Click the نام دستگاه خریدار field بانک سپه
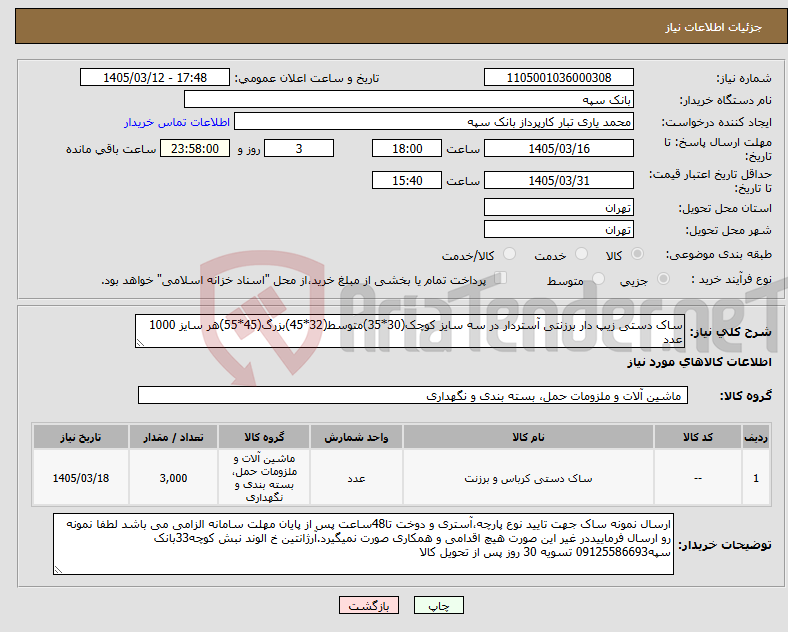The image size is (788, 632). click(409, 99)
